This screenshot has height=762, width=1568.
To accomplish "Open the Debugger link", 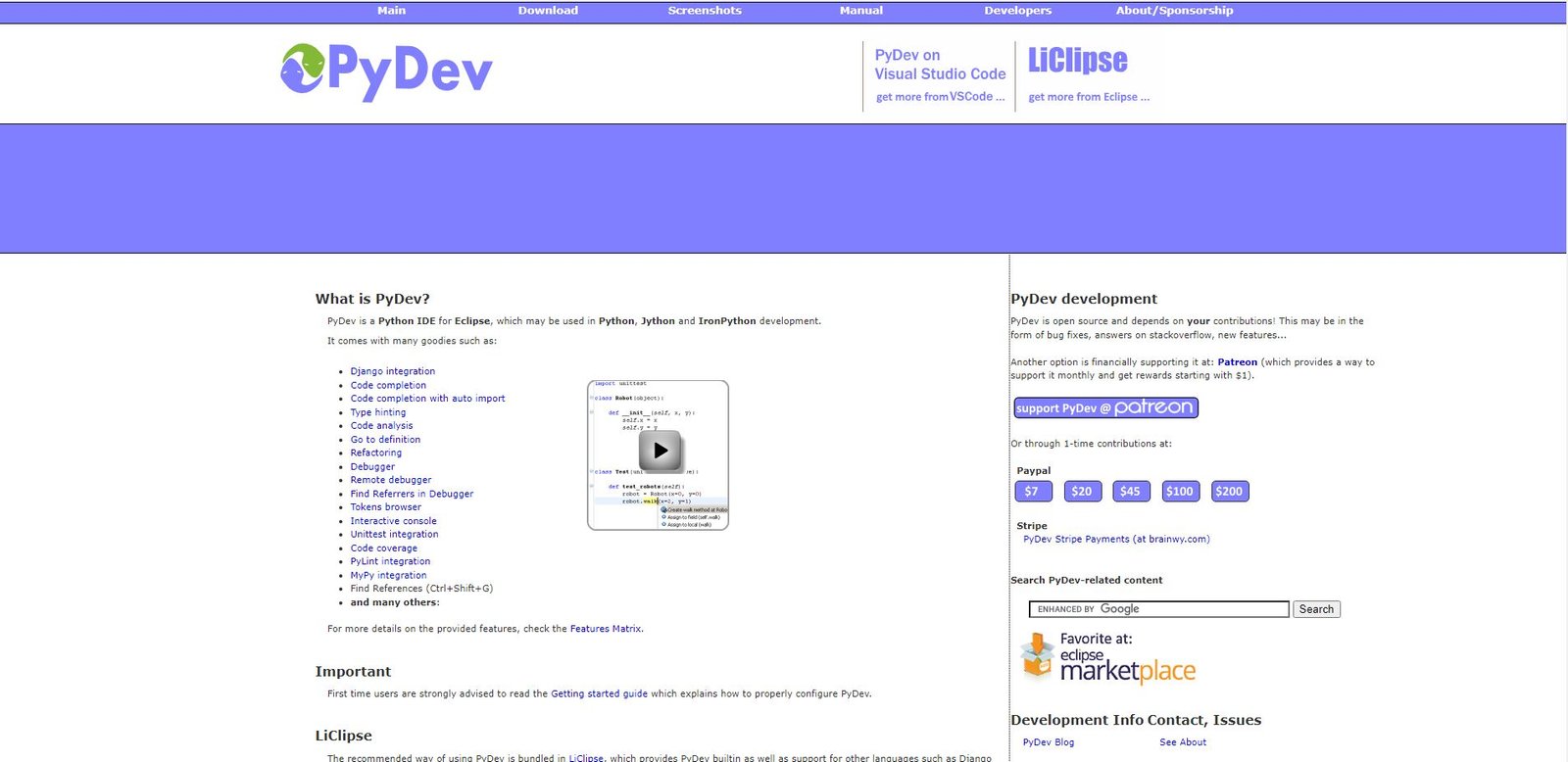I will click(372, 466).
